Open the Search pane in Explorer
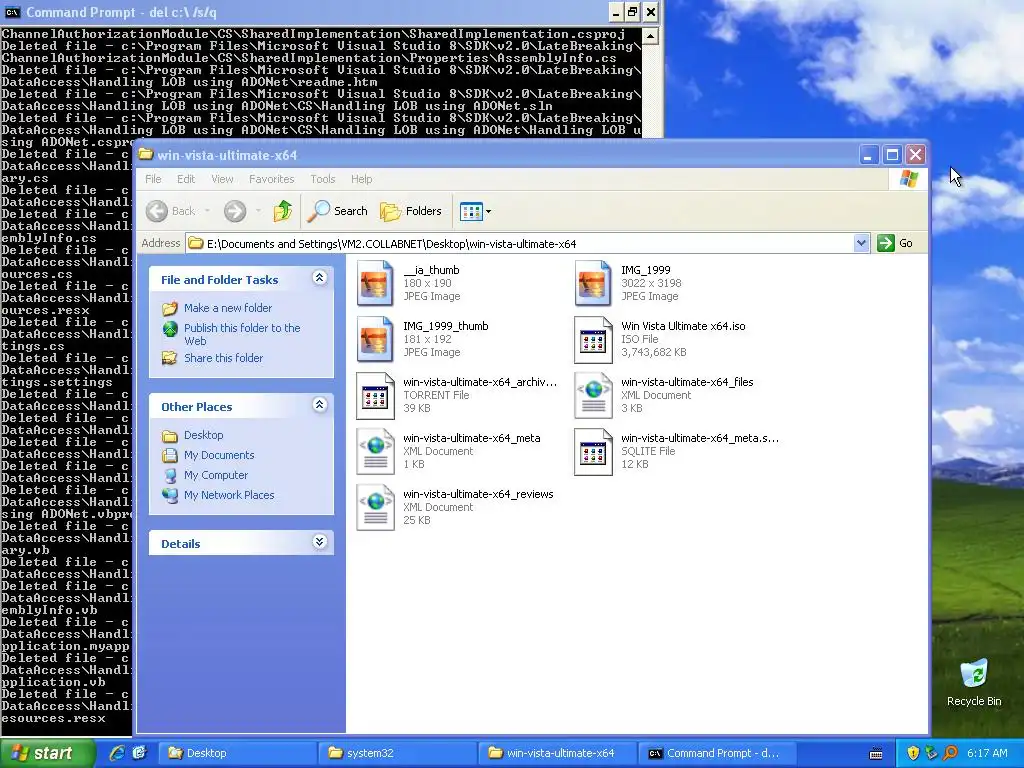This screenshot has height=768, width=1024. click(x=338, y=211)
